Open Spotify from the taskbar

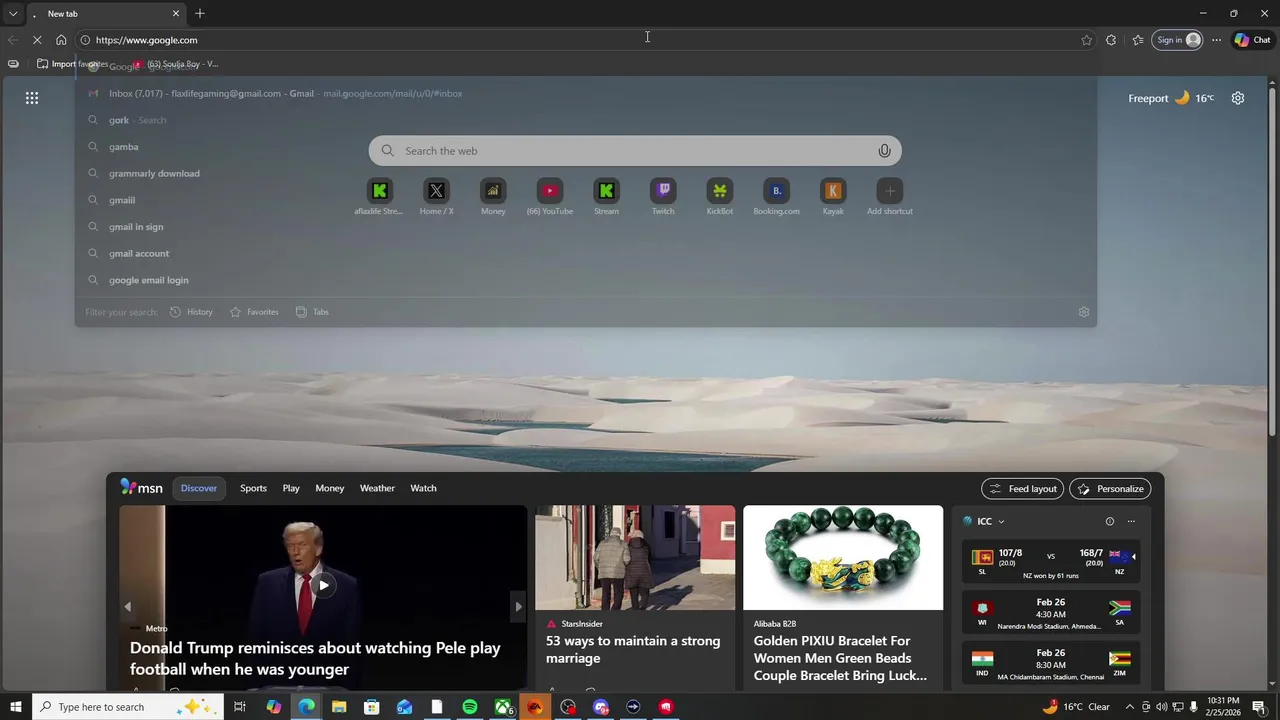click(470, 707)
